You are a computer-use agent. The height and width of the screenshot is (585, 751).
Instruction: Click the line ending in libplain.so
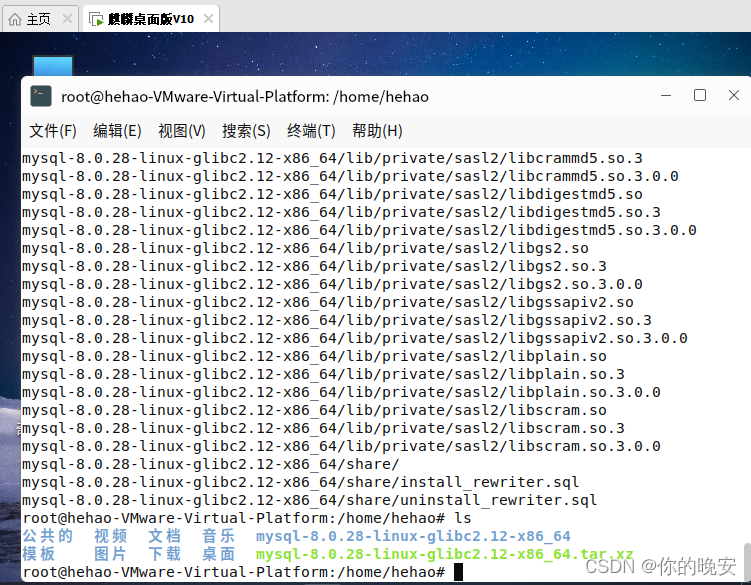[x=314, y=356]
